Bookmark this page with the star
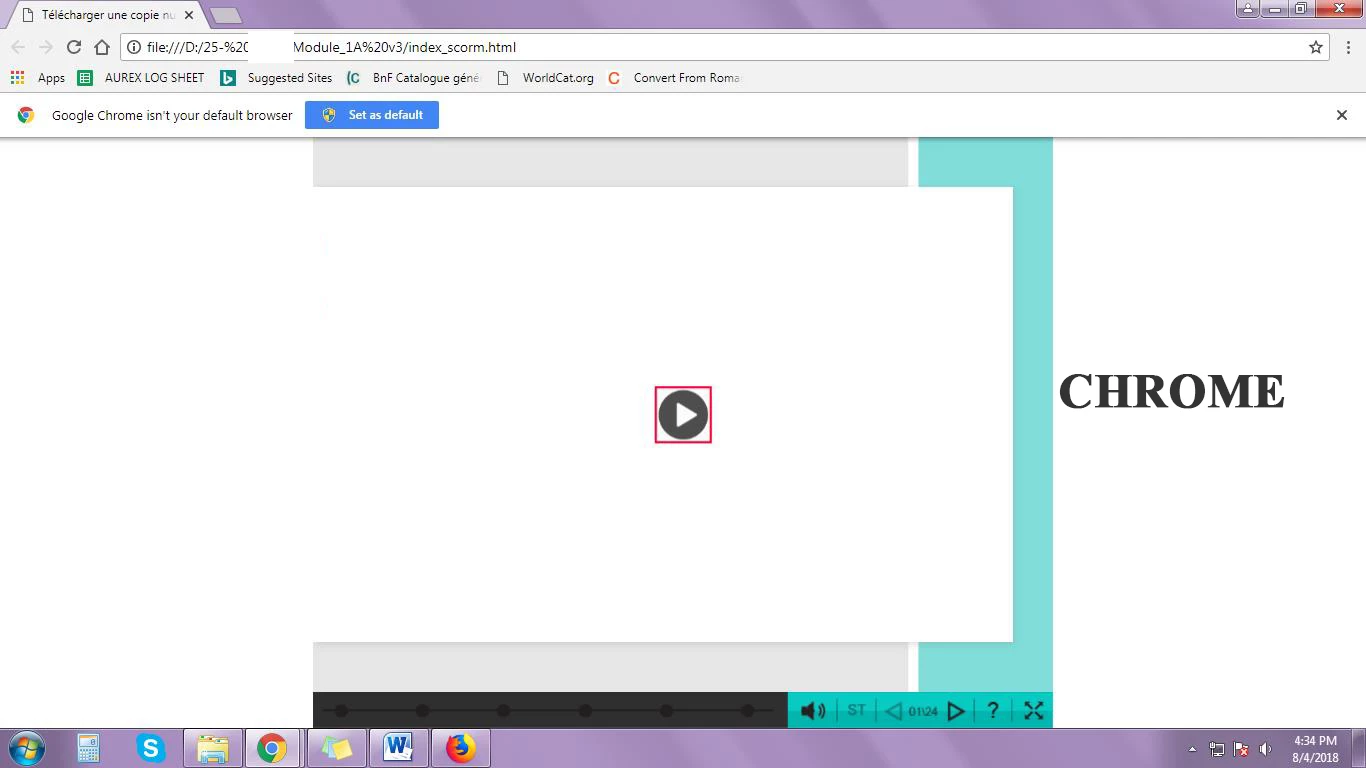 [x=1316, y=47]
